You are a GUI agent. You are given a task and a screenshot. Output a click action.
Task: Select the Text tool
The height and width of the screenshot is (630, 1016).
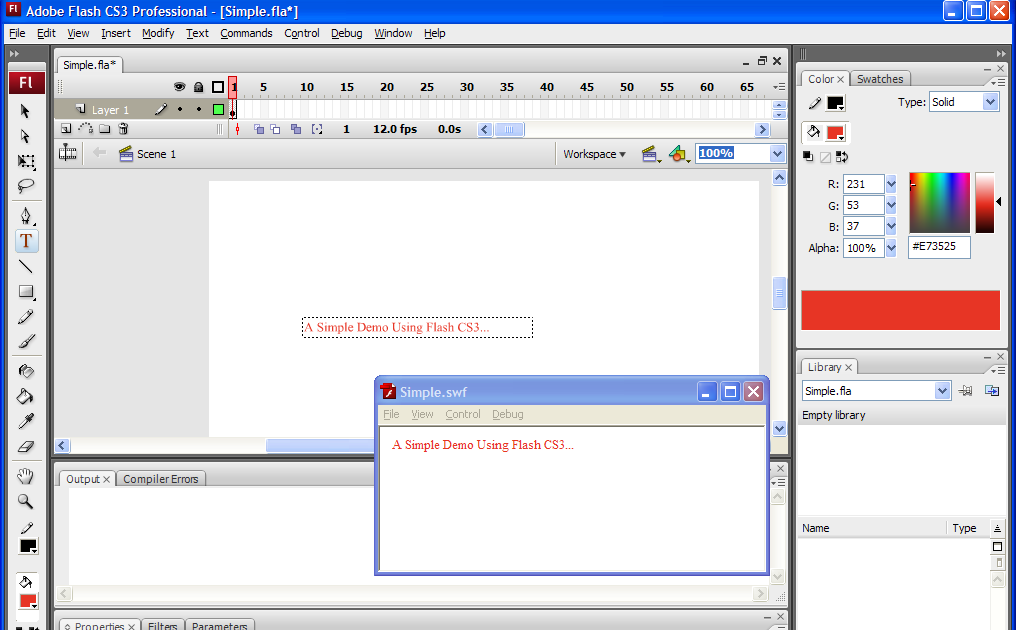pos(26,241)
